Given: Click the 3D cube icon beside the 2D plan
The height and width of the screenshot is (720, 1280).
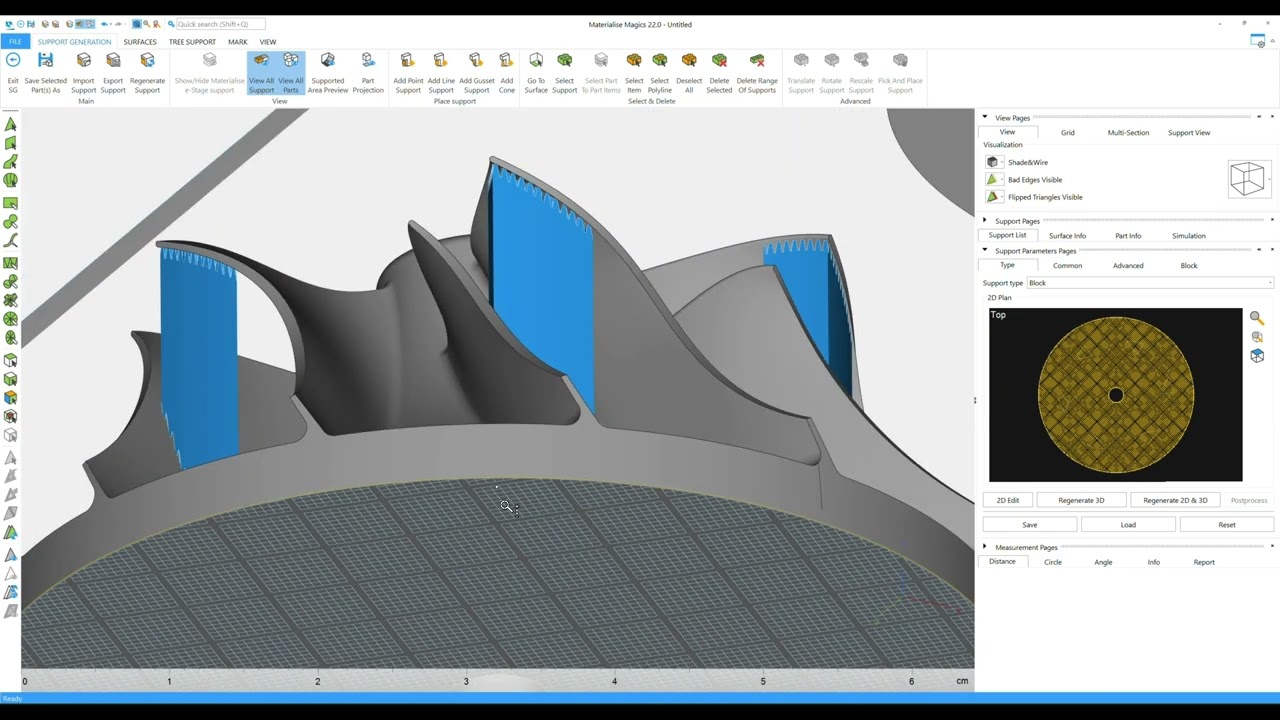Looking at the screenshot, I should [x=1257, y=356].
